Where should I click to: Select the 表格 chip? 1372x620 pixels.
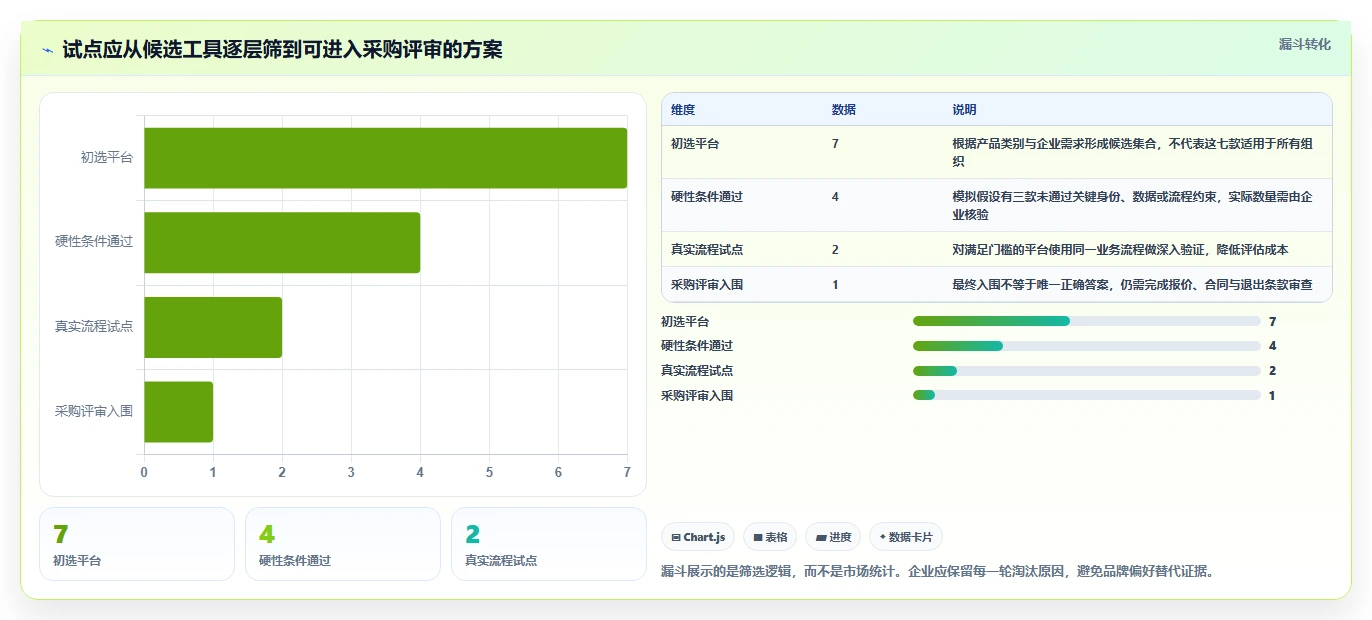point(770,537)
